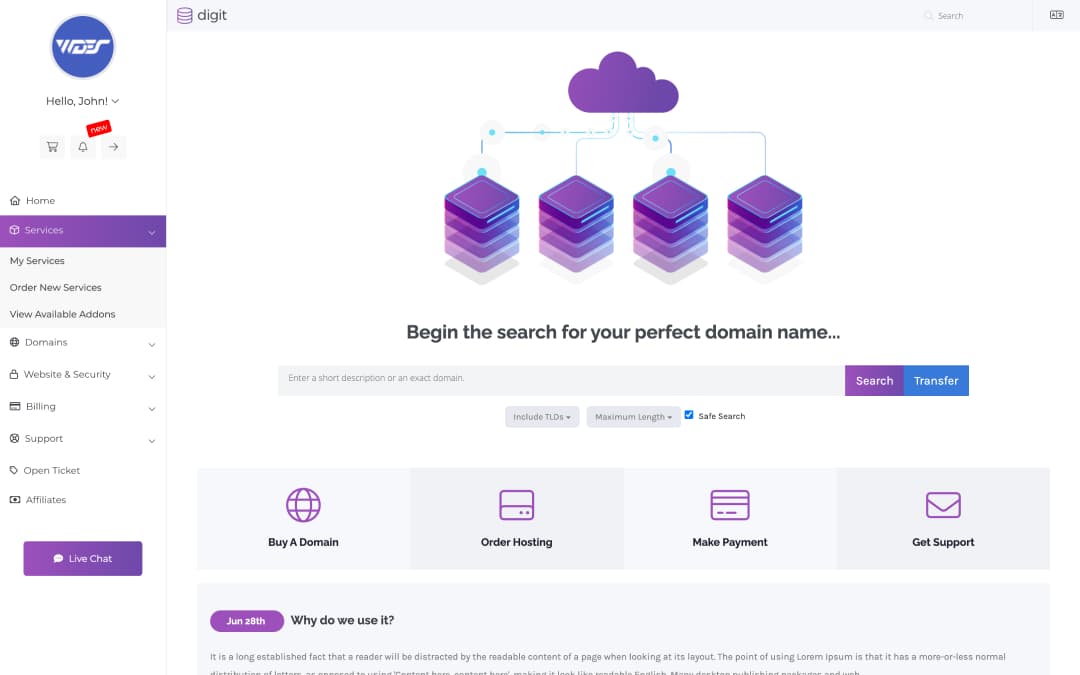
Task: Click the logout arrow icon
Action: 114,147
